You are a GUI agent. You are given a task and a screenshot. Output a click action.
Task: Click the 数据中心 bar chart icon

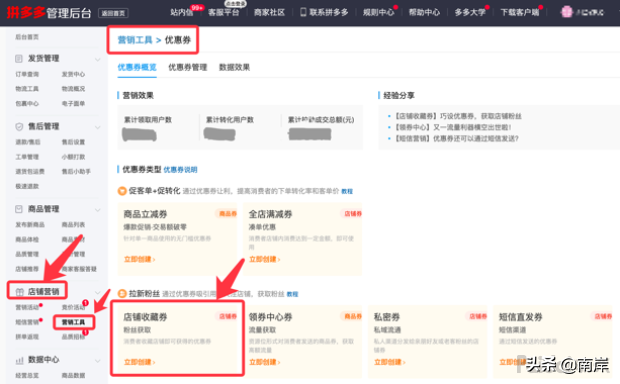tap(19, 360)
